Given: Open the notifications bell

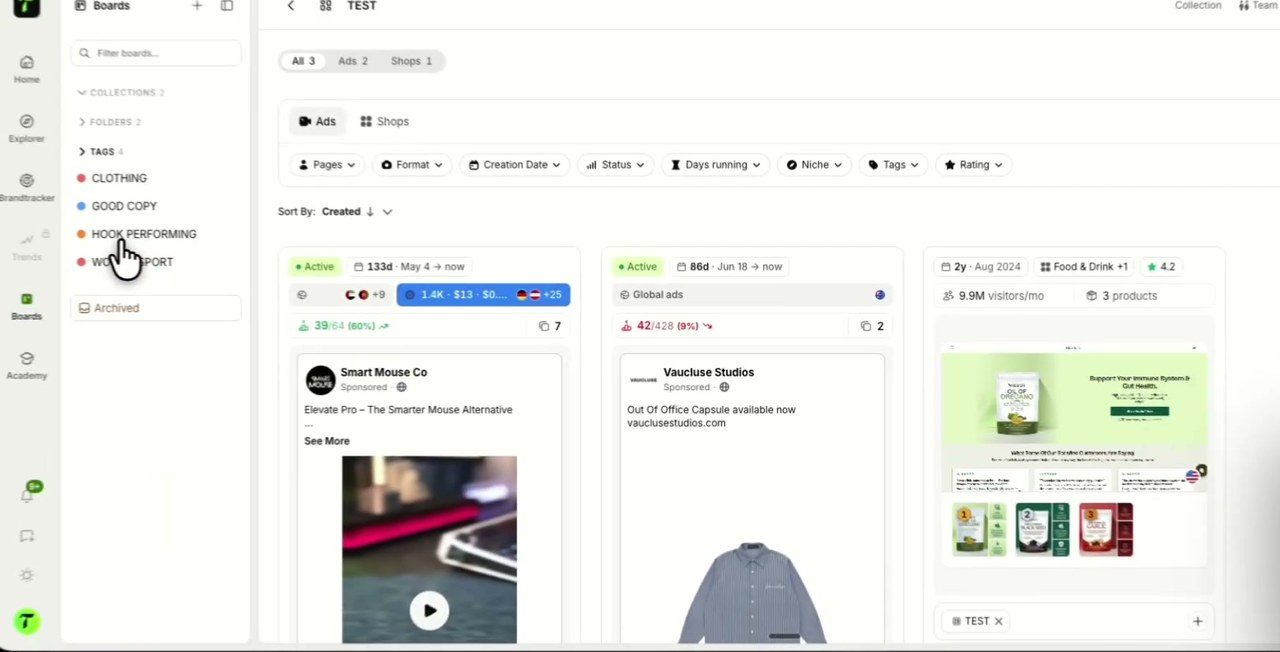Looking at the screenshot, I should tap(28, 494).
